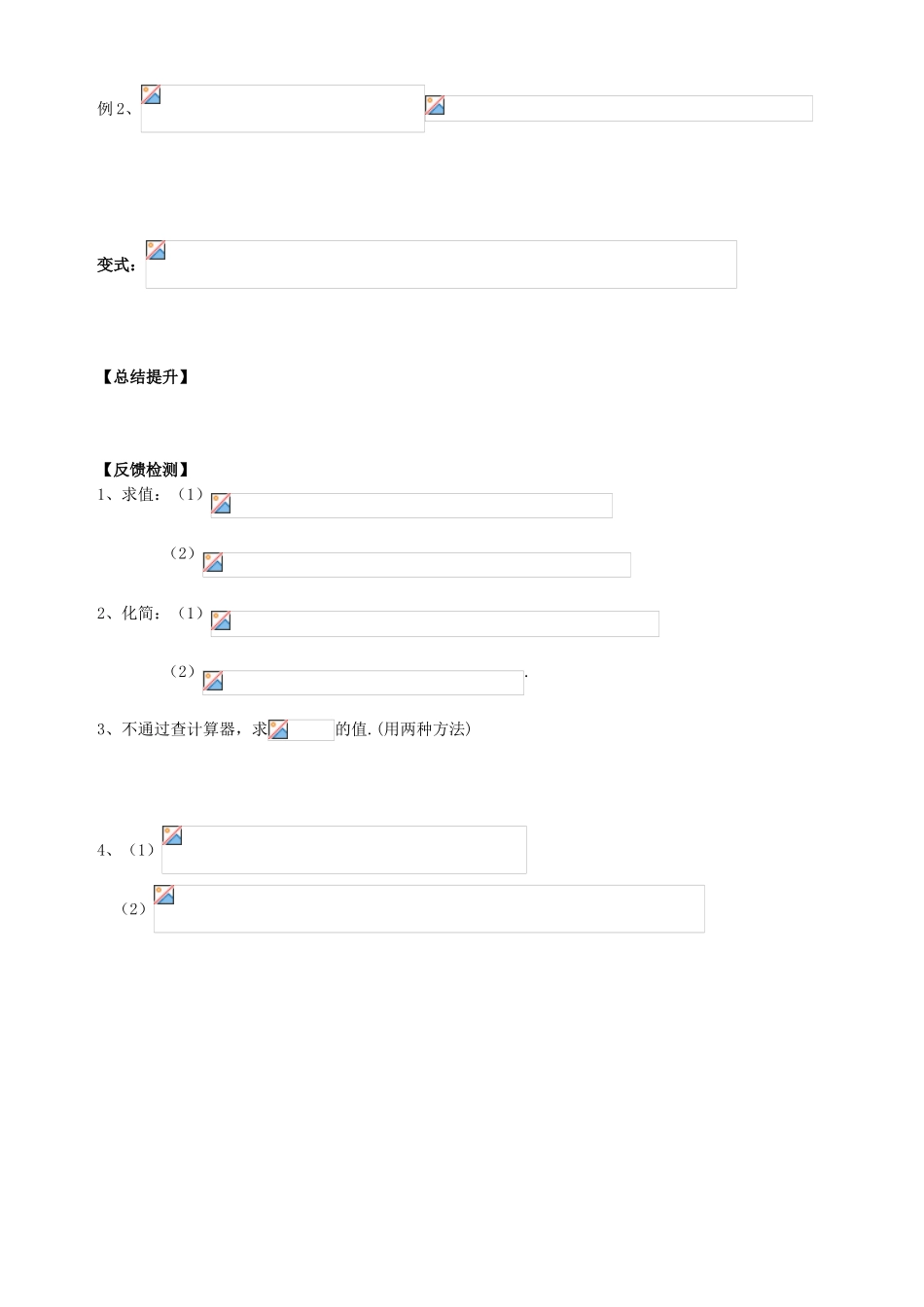
Task: Select broken image icon in 化简 item (1)
Action: 221,620
